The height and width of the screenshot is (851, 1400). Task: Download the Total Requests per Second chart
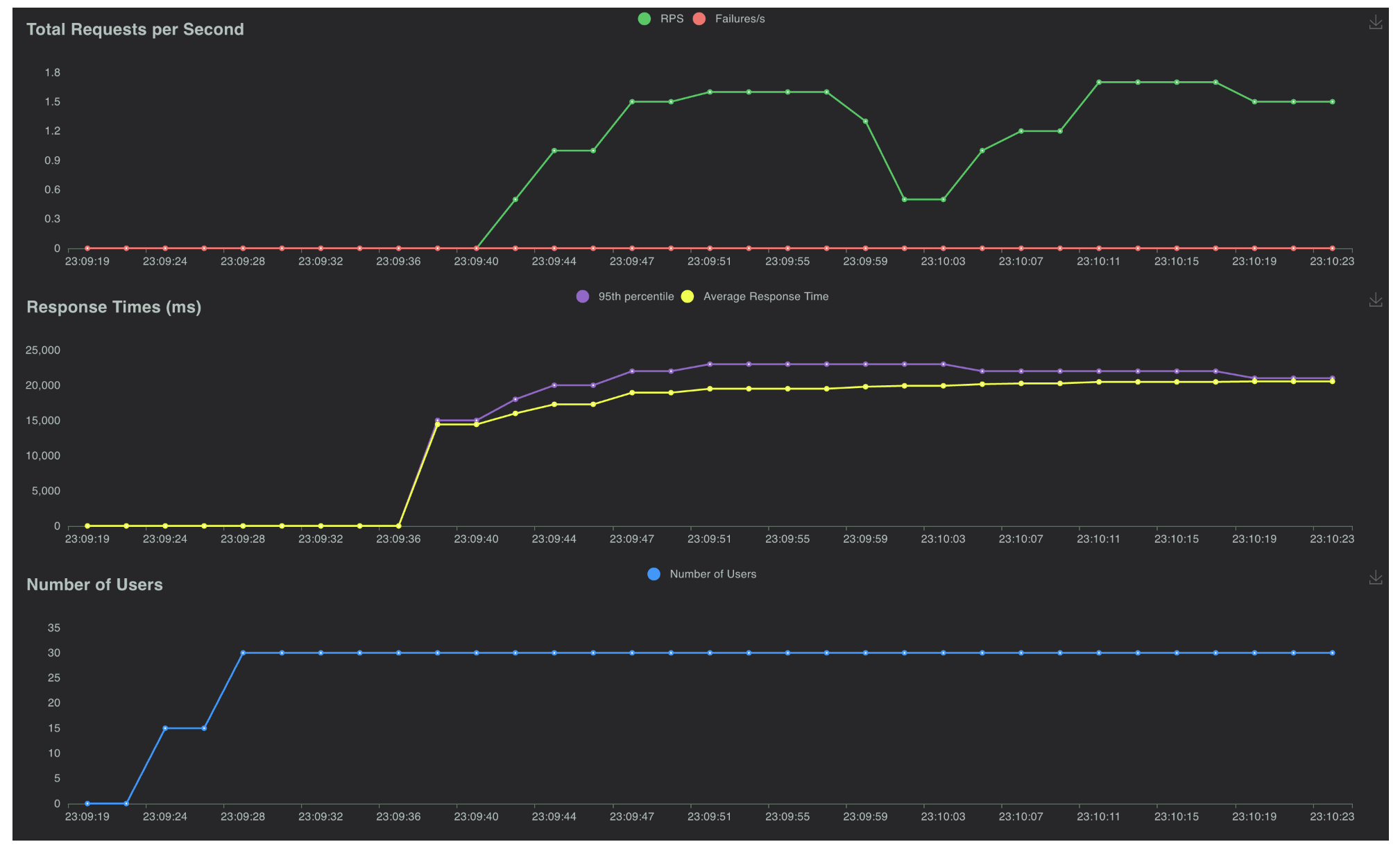[x=1375, y=23]
